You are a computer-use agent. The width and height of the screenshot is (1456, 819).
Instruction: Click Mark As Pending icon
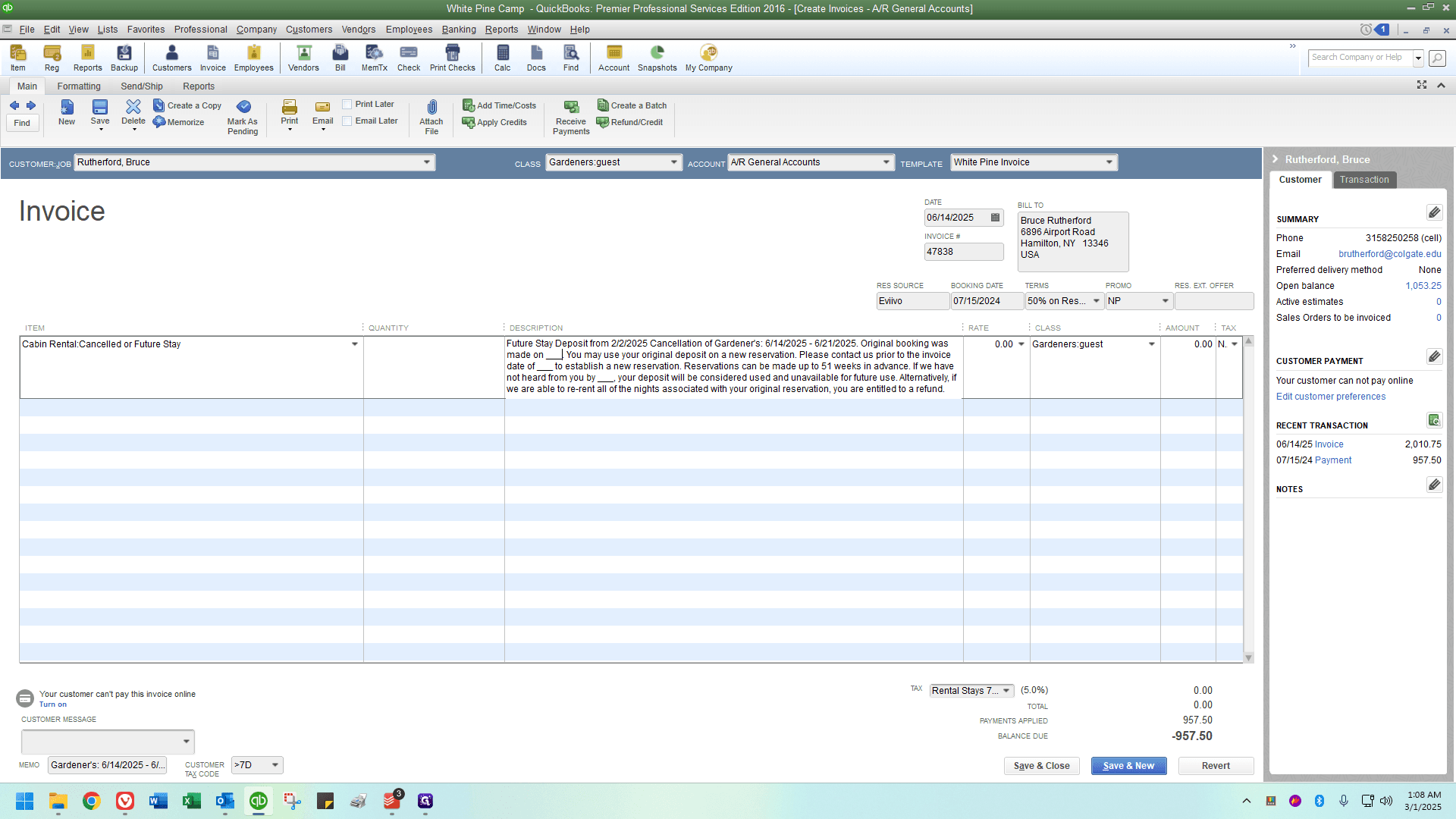tap(243, 117)
